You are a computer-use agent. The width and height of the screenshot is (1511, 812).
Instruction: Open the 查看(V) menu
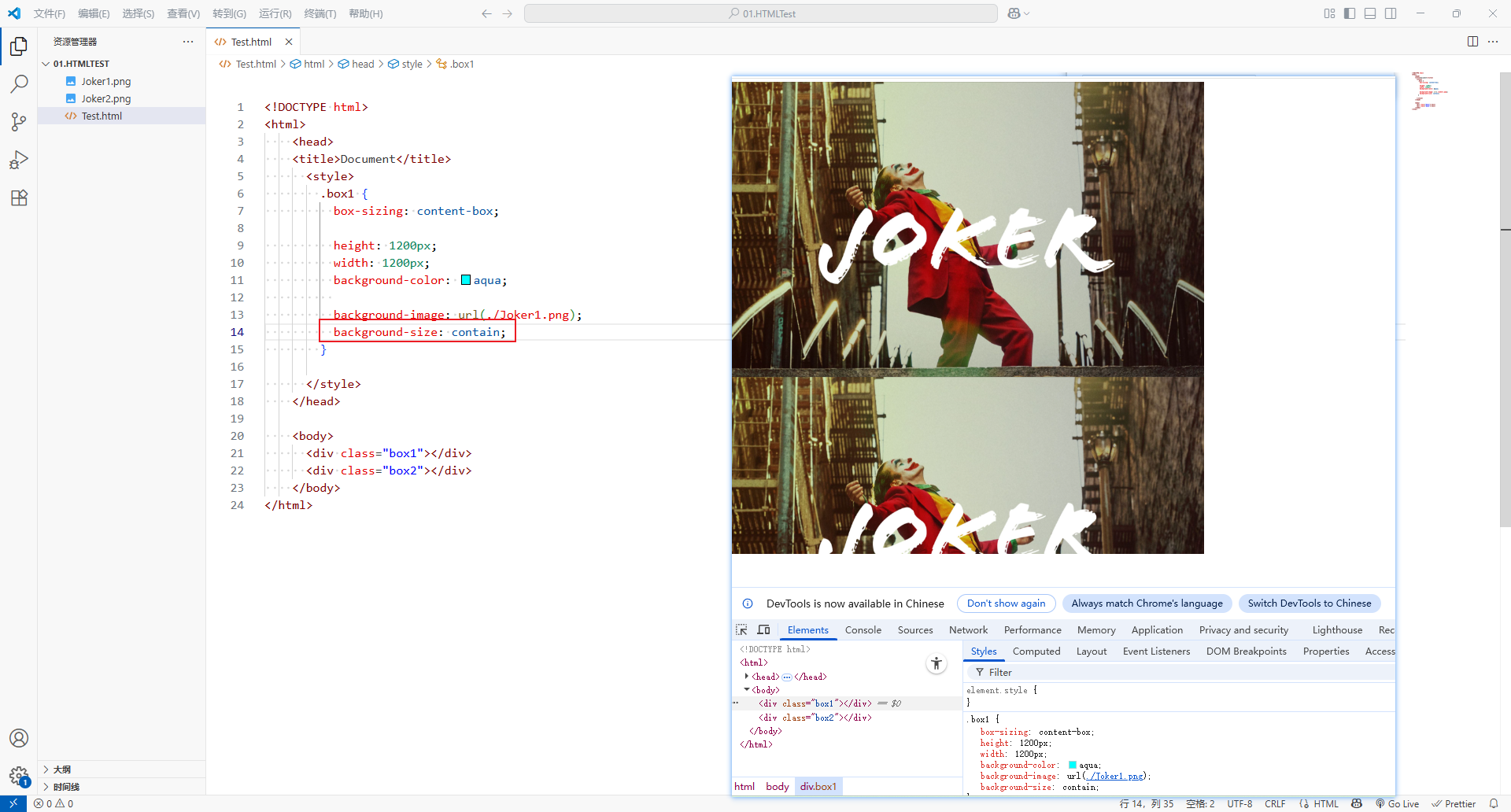pos(183,13)
